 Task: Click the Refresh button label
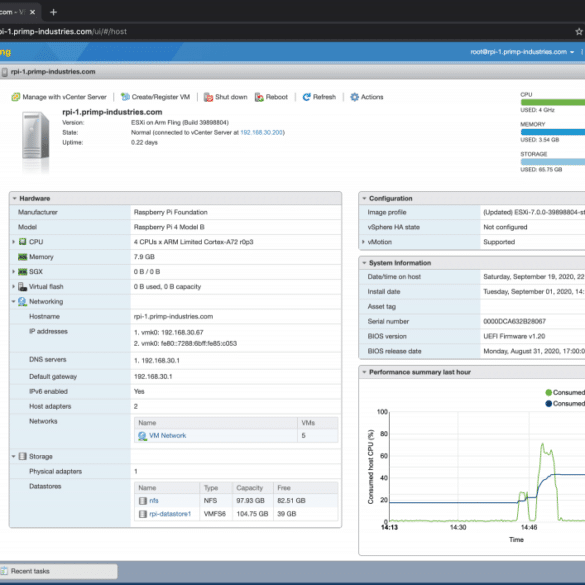[324, 97]
